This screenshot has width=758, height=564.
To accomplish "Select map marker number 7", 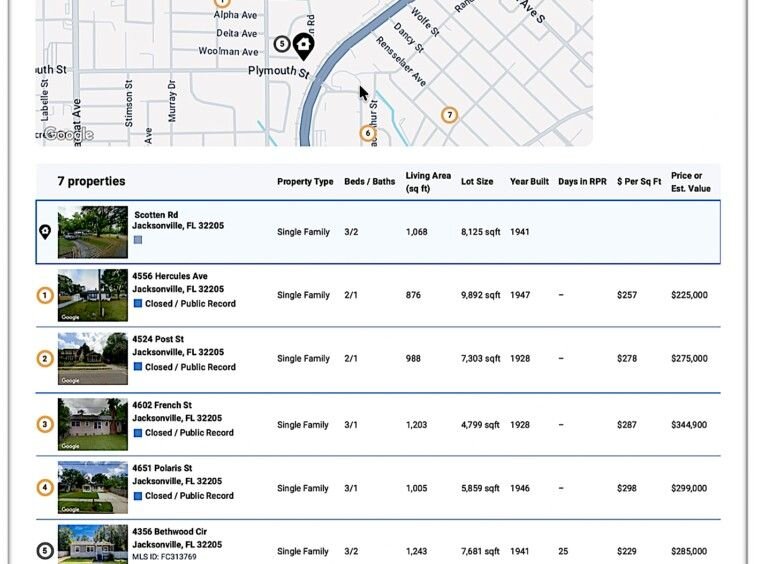I will coord(450,115).
